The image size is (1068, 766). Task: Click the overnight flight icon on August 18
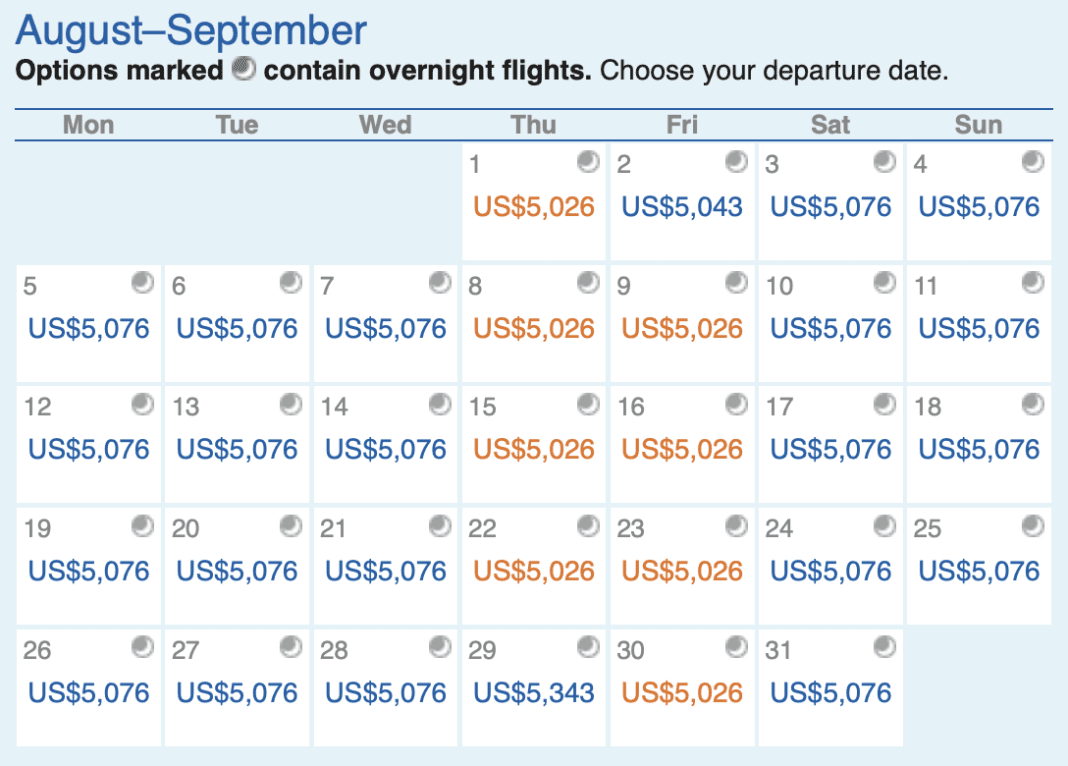pyautogui.click(x=1033, y=405)
